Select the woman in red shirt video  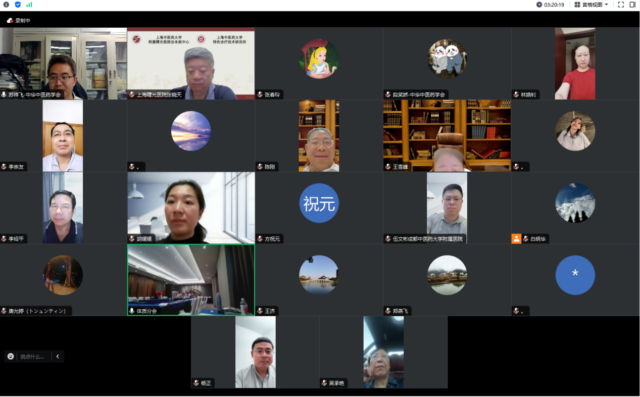[x=575, y=64]
